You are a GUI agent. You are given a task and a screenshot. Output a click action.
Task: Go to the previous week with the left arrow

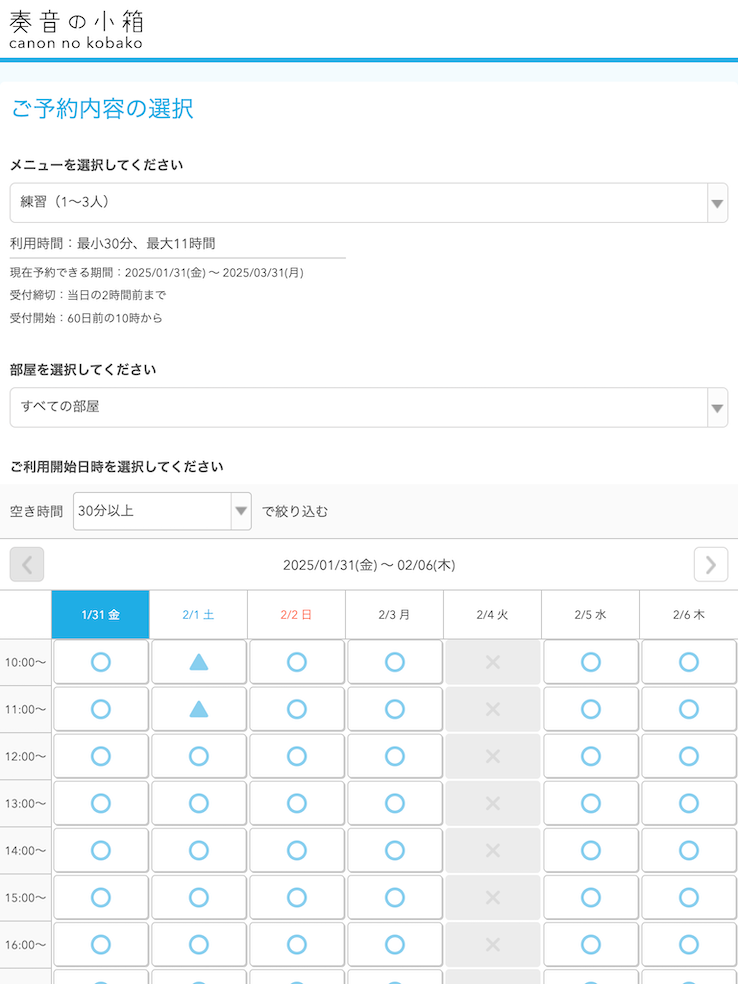[x=27, y=565]
